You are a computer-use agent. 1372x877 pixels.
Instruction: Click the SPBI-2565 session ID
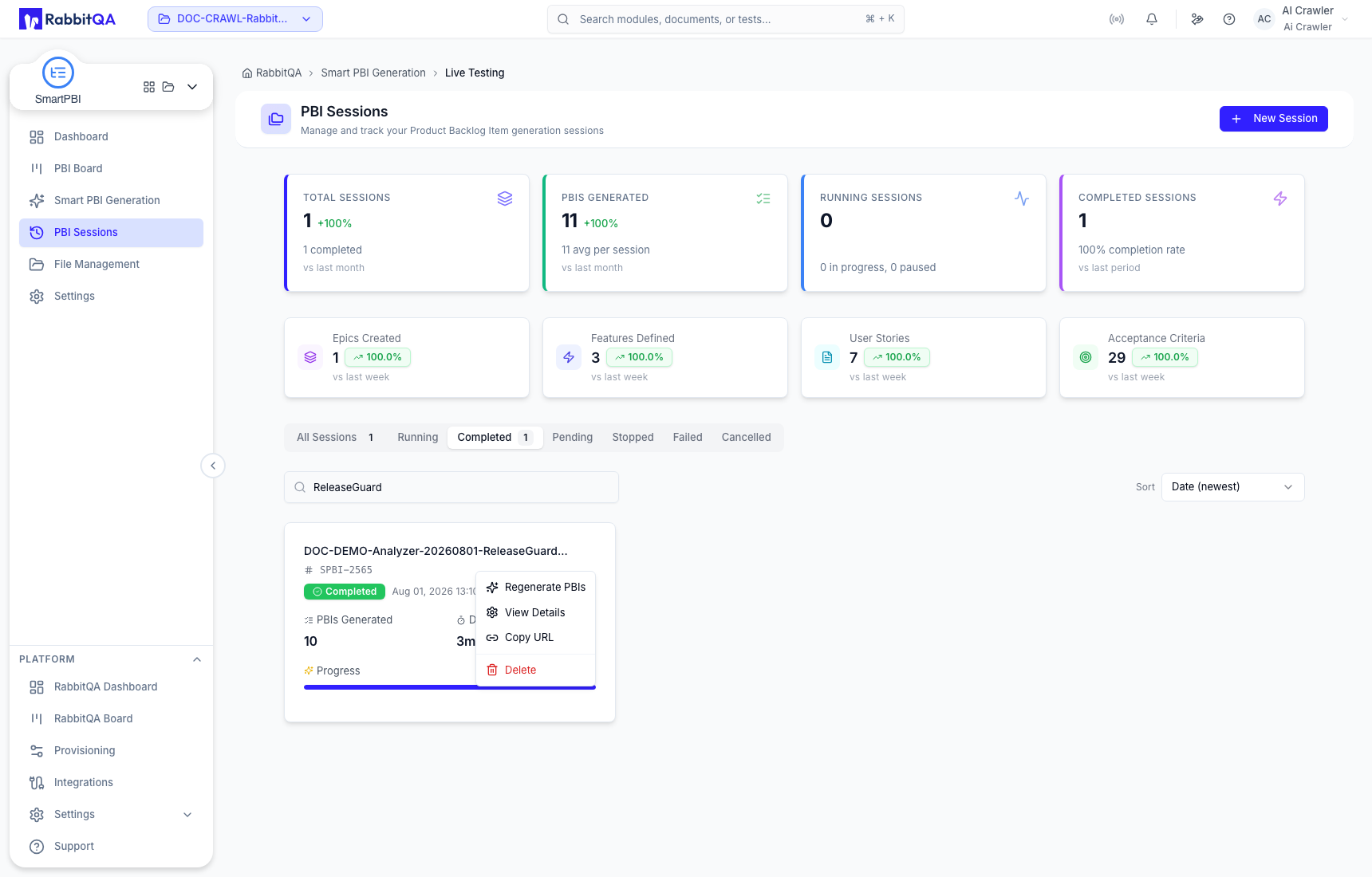[345, 570]
